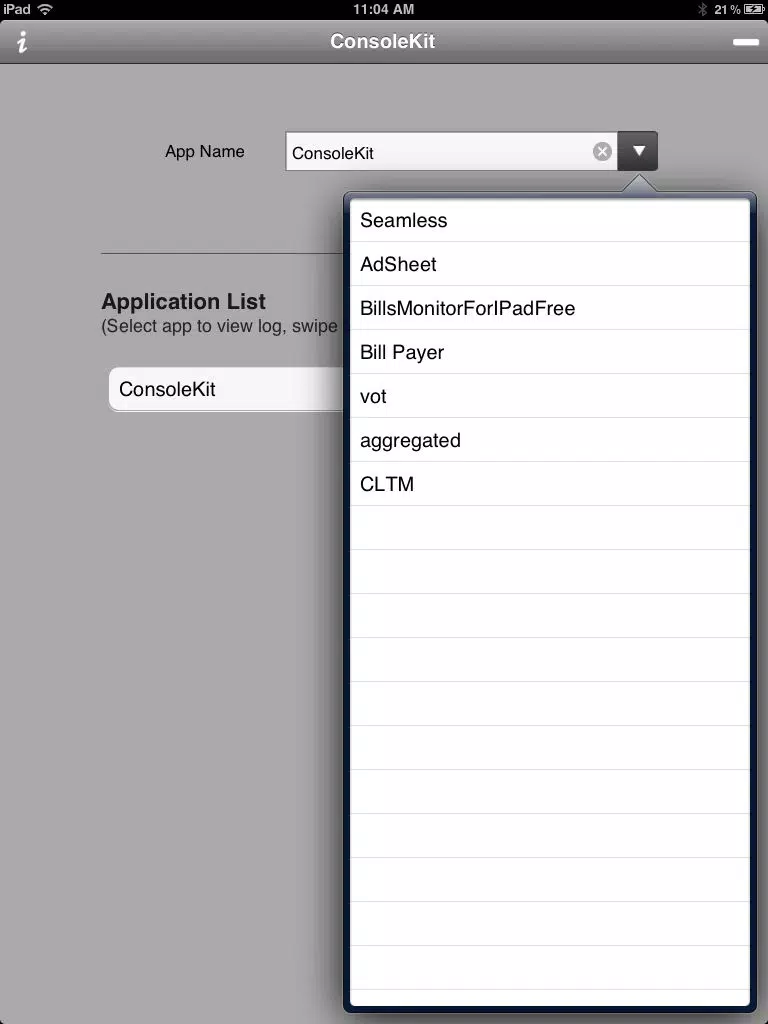Open the info icon in the title bar
The image size is (768, 1024).
point(22,42)
